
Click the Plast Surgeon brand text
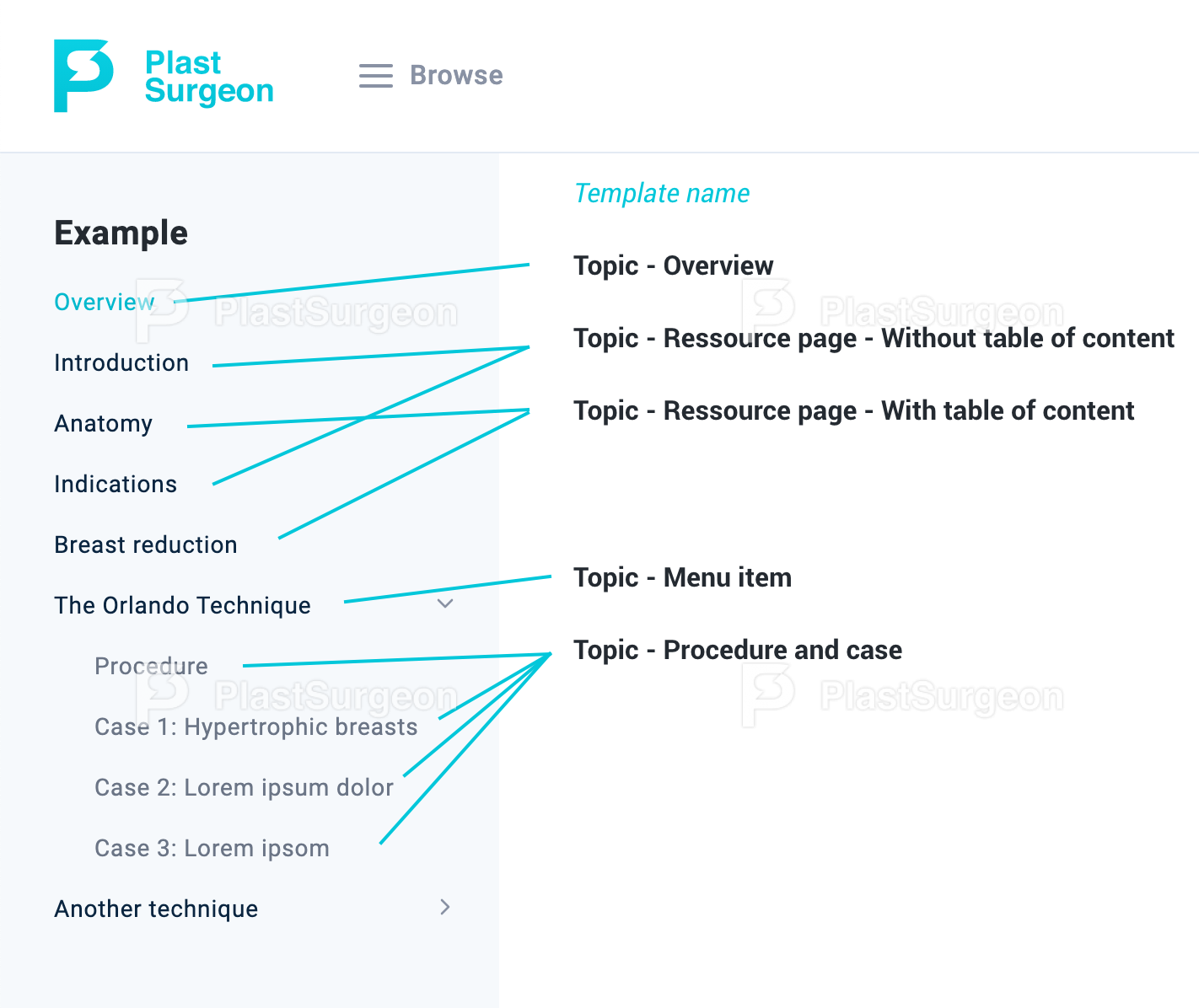(209, 77)
